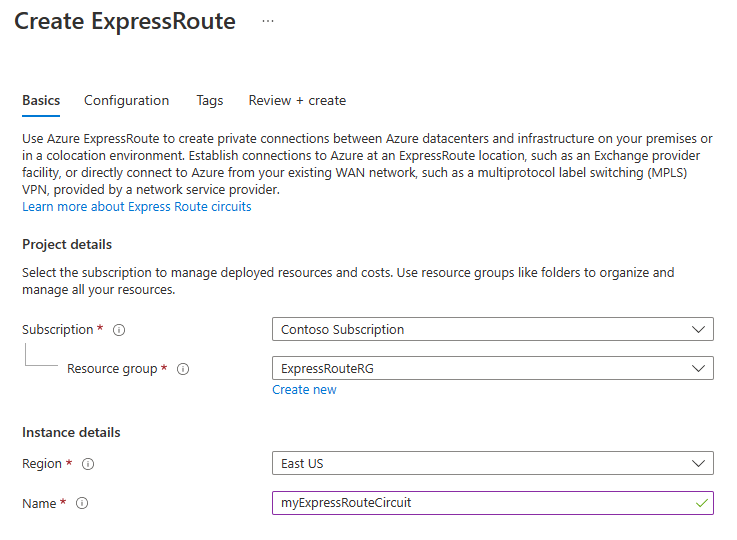This screenshot has height=540, width=737.
Task: Click the Create new resource group link
Action: click(304, 390)
